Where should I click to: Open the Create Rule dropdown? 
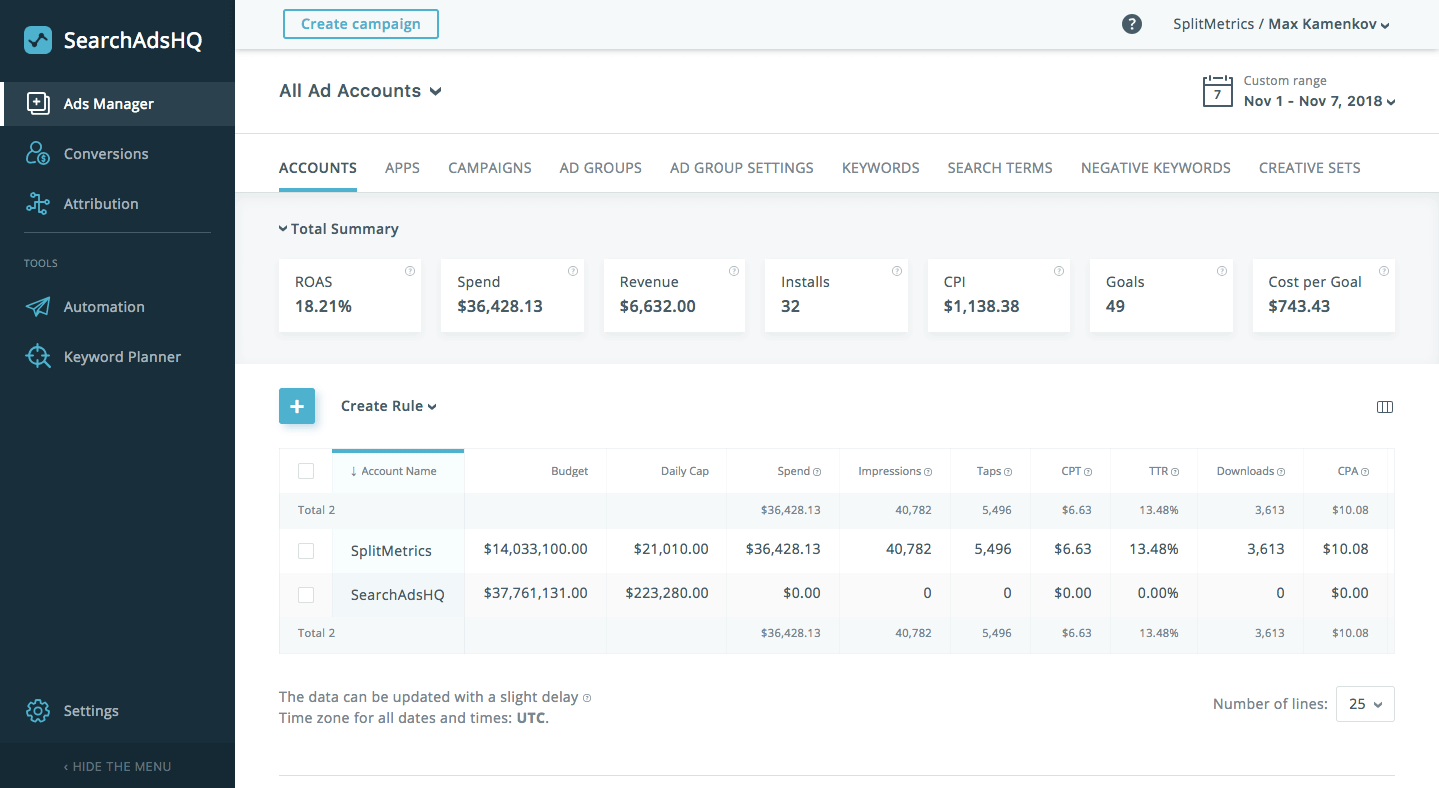click(388, 406)
